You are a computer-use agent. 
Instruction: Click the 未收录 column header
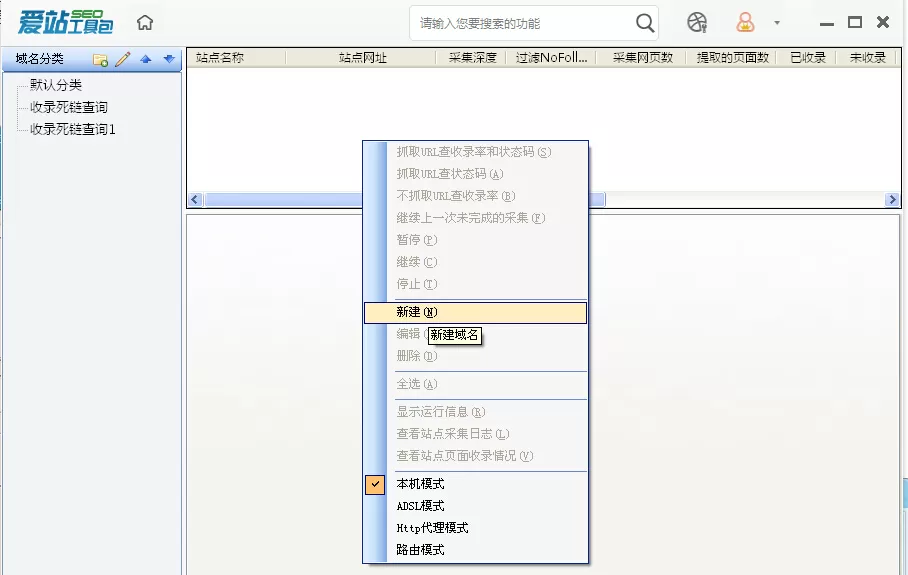click(867, 58)
